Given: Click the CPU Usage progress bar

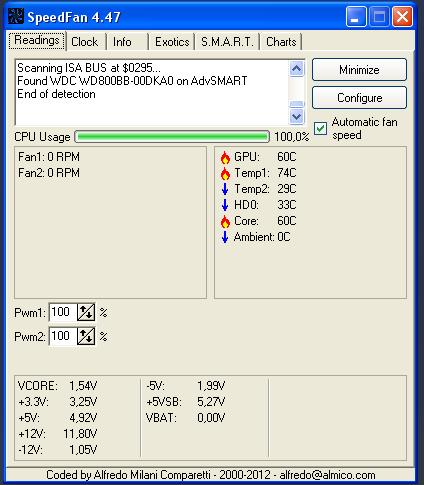Looking at the screenshot, I should tap(172, 137).
